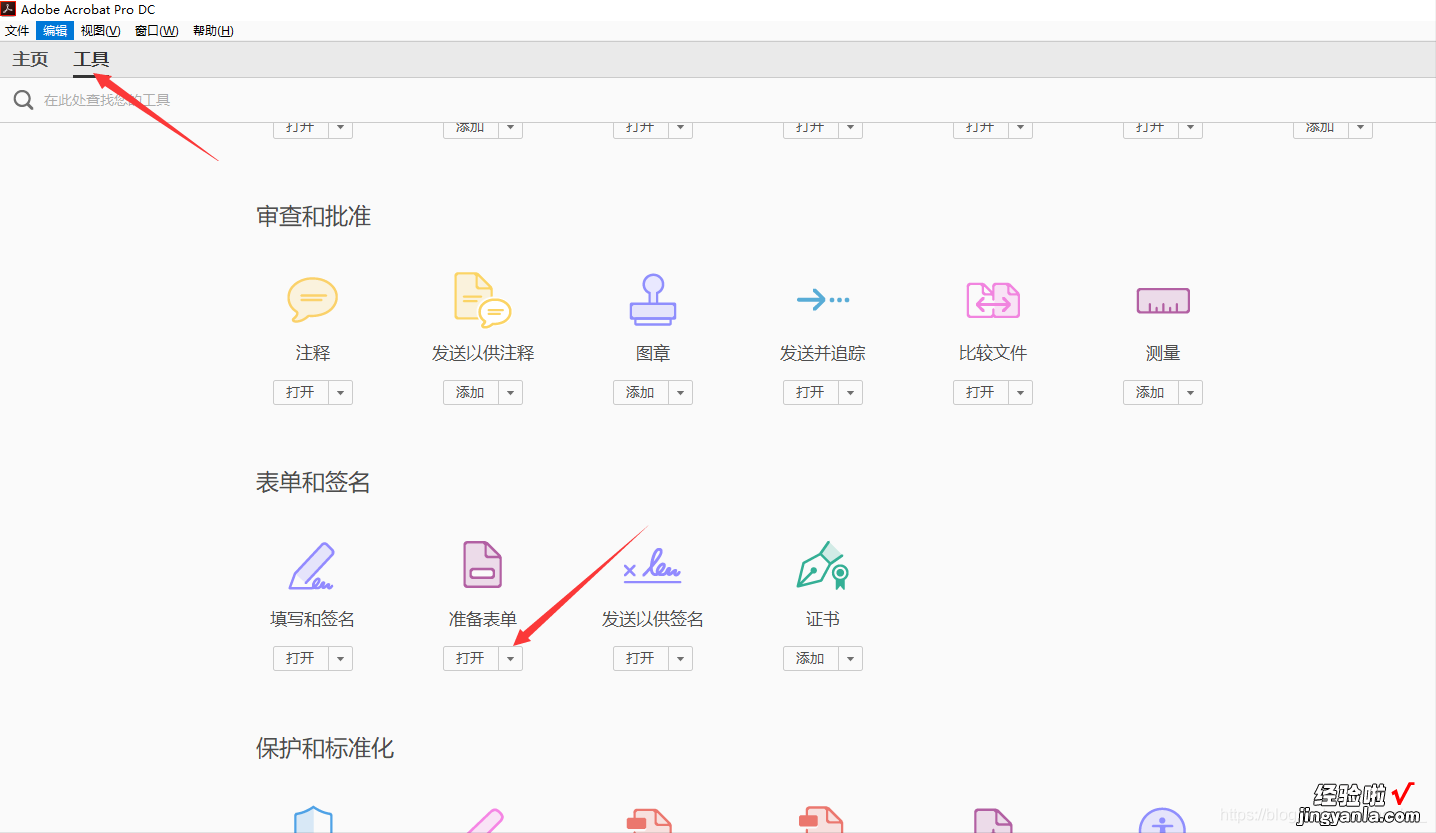Click the 准备表单 tool label
The height and width of the screenshot is (833, 1436).
pyautogui.click(x=483, y=619)
